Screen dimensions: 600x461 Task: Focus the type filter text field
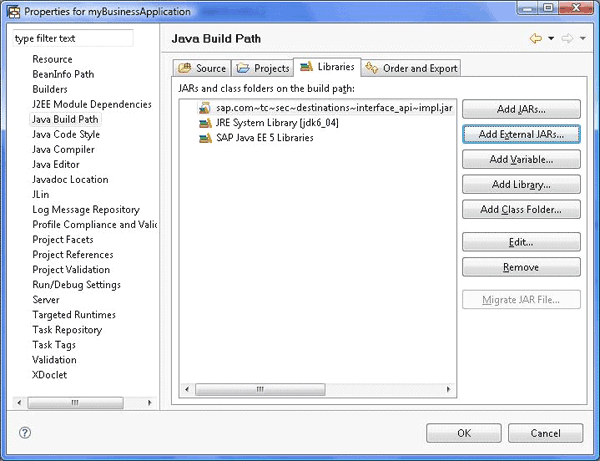coord(73,38)
